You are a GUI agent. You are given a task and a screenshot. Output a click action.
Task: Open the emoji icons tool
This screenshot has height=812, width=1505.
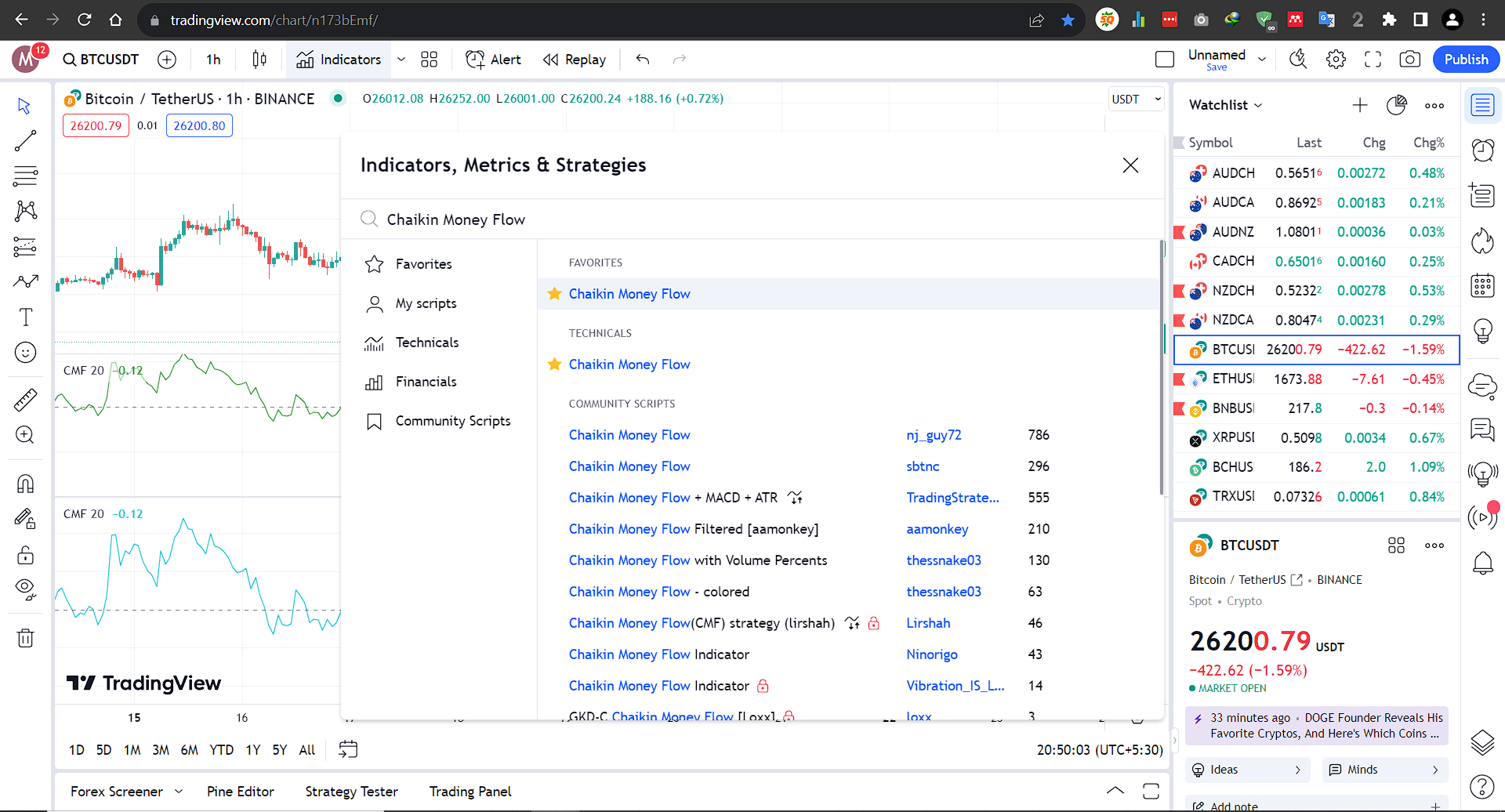tap(25, 353)
